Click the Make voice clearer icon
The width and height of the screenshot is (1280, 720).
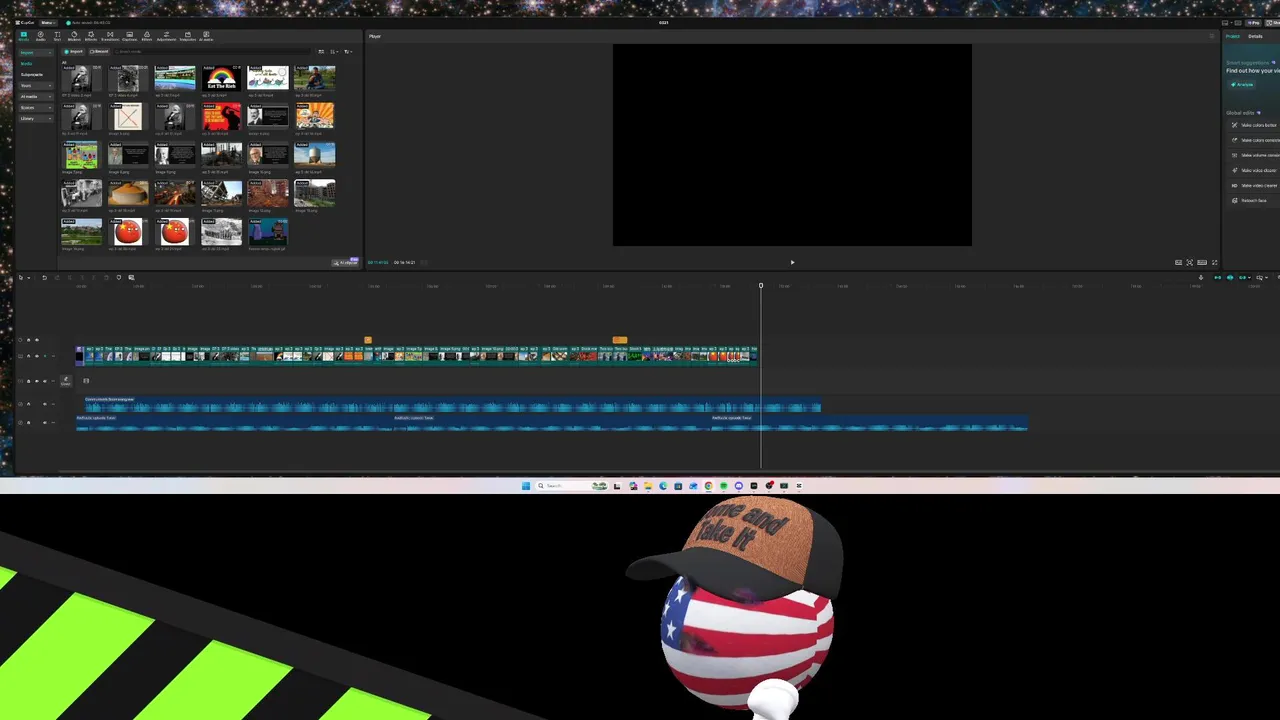coord(1235,170)
